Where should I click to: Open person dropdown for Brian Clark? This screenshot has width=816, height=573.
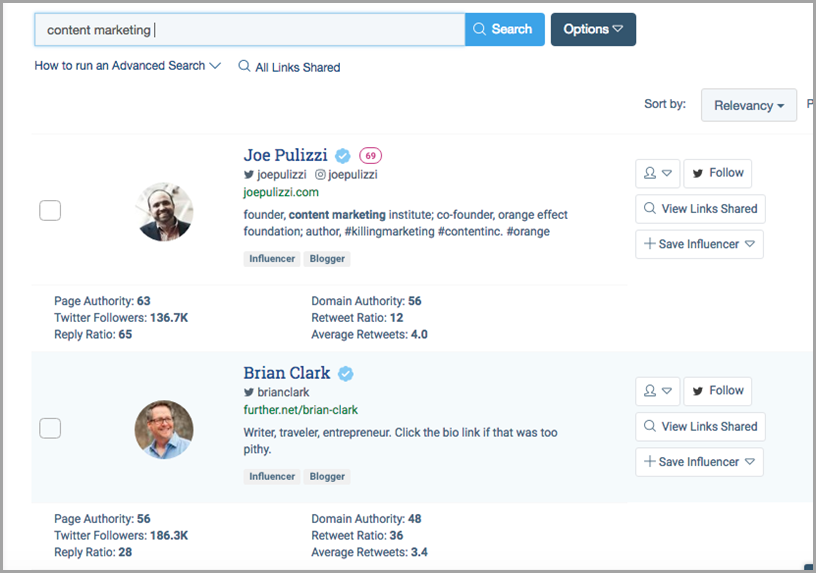point(657,391)
